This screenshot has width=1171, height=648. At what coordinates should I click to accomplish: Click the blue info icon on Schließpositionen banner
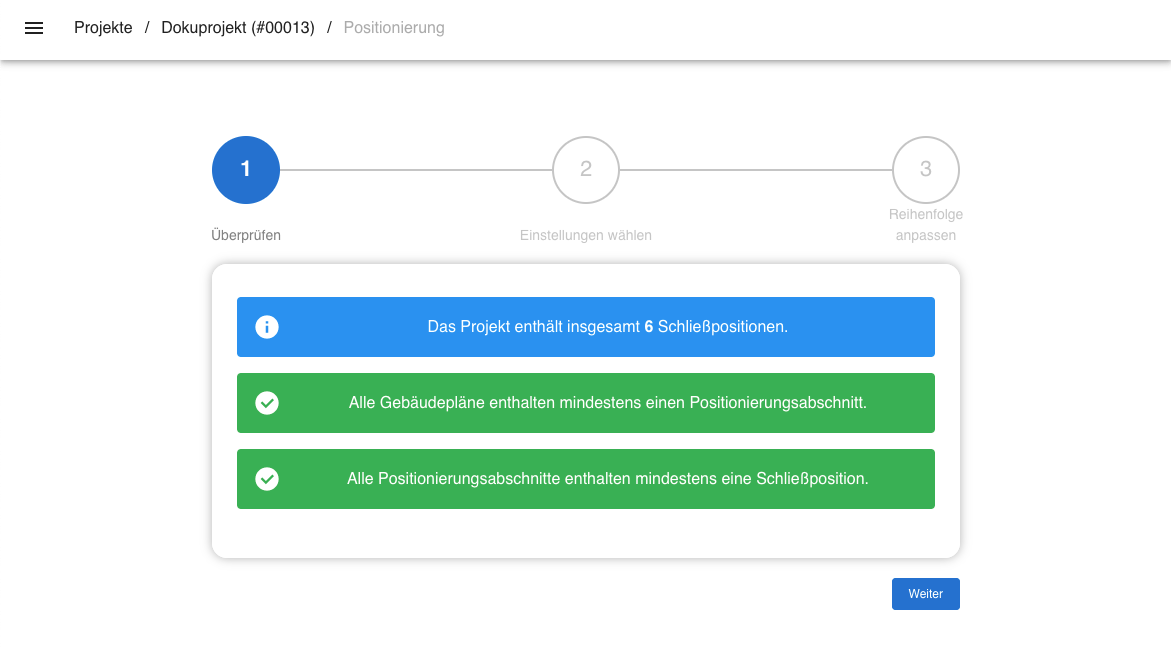[x=266, y=326]
